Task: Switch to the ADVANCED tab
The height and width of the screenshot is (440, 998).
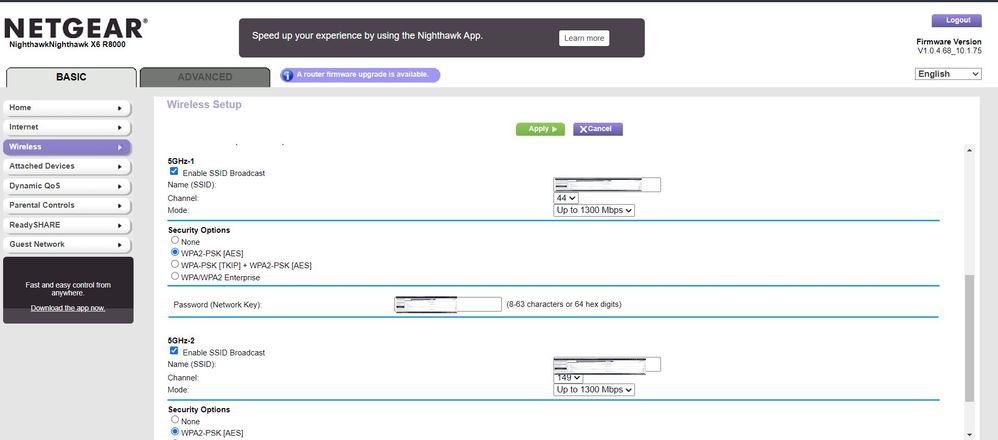Action: (205, 77)
